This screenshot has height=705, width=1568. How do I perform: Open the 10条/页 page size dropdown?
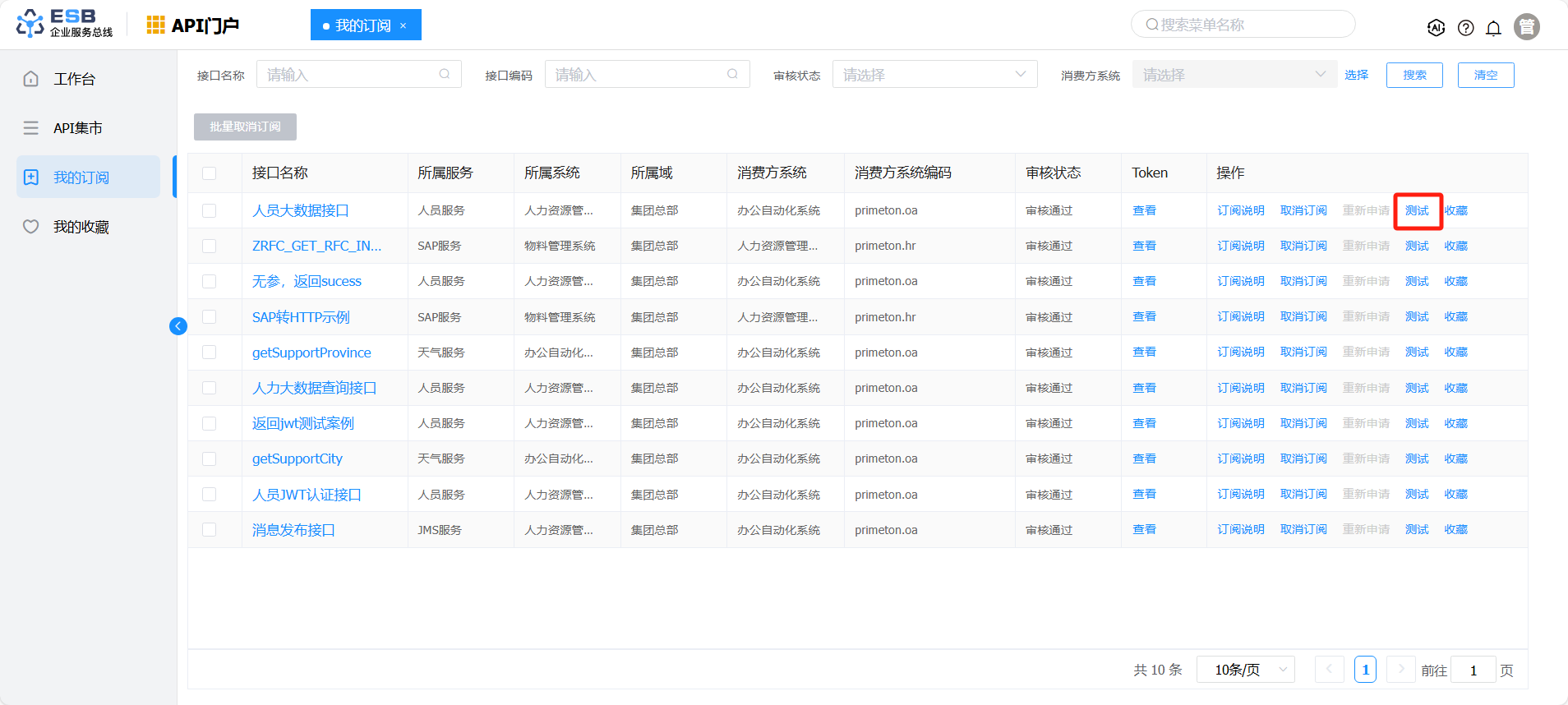coord(1245,670)
